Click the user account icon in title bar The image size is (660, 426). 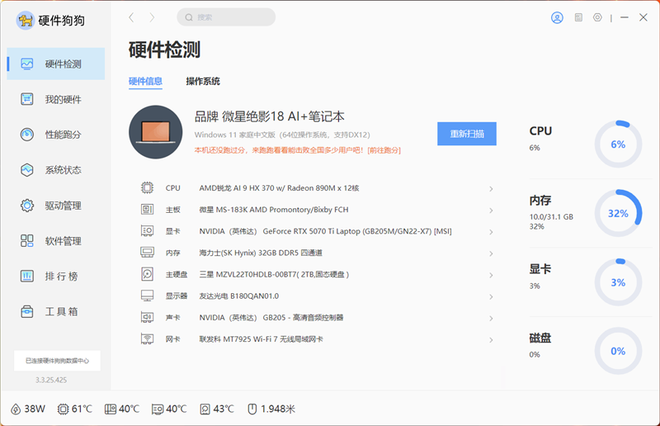coord(557,17)
